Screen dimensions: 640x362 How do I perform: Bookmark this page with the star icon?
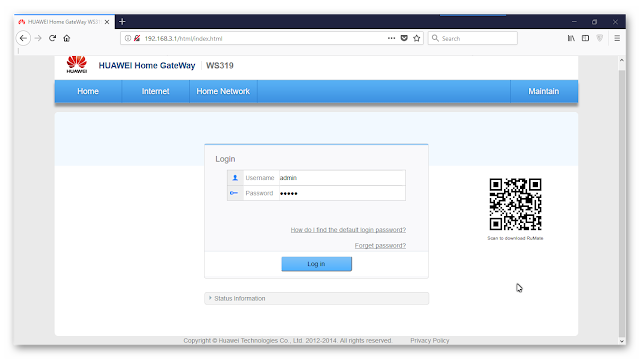coord(416,38)
